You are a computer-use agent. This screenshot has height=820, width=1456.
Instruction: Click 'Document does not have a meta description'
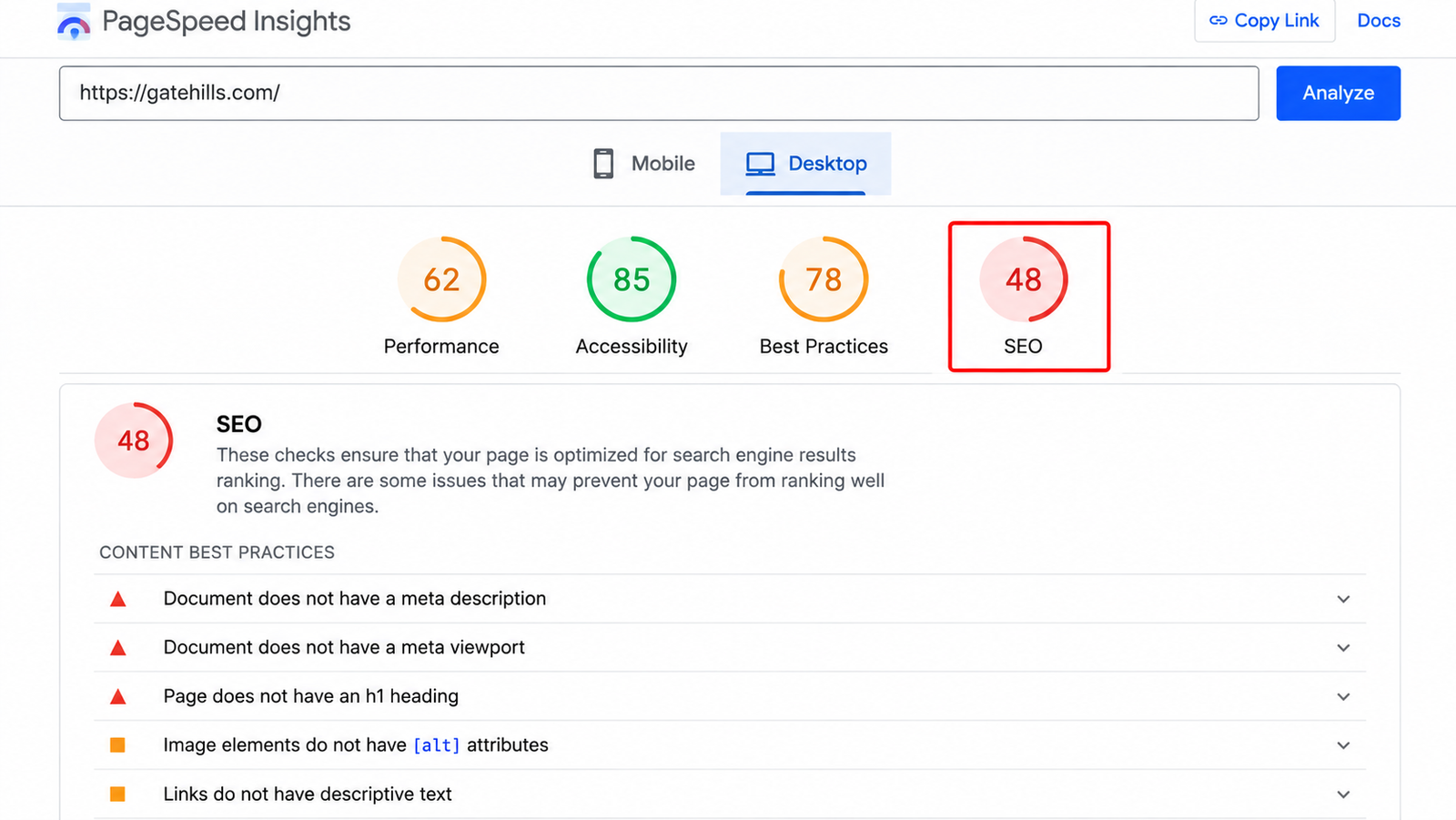coord(355,599)
